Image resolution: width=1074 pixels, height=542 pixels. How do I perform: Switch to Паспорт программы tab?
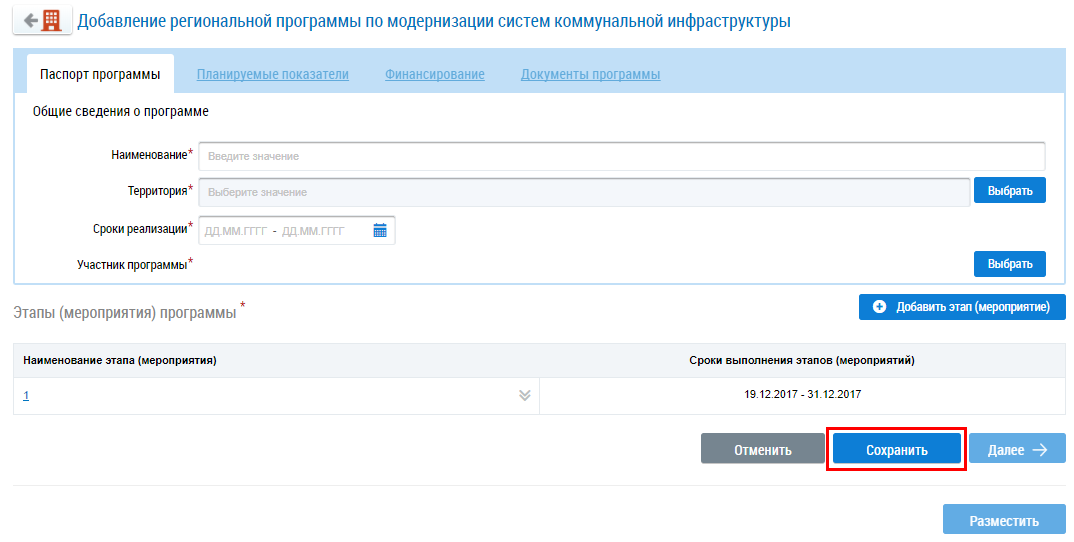tap(100, 75)
